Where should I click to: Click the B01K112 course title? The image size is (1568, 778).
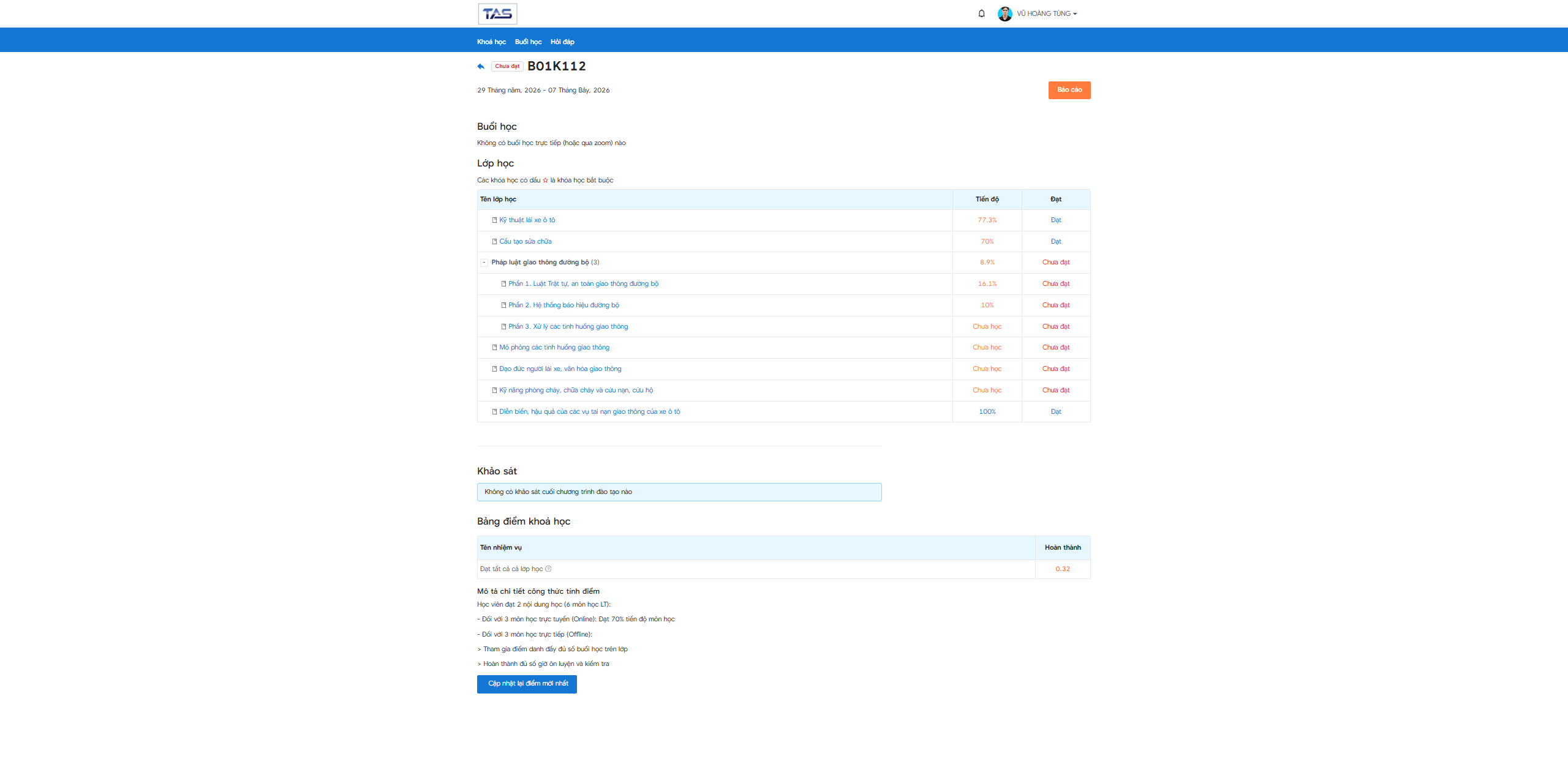pyautogui.click(x=556, y=66)
